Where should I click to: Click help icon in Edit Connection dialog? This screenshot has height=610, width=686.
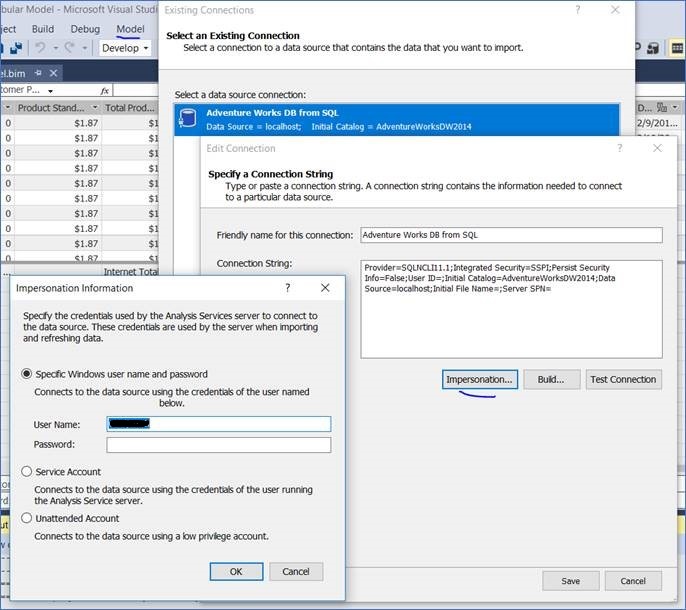[x=620, y=148]
